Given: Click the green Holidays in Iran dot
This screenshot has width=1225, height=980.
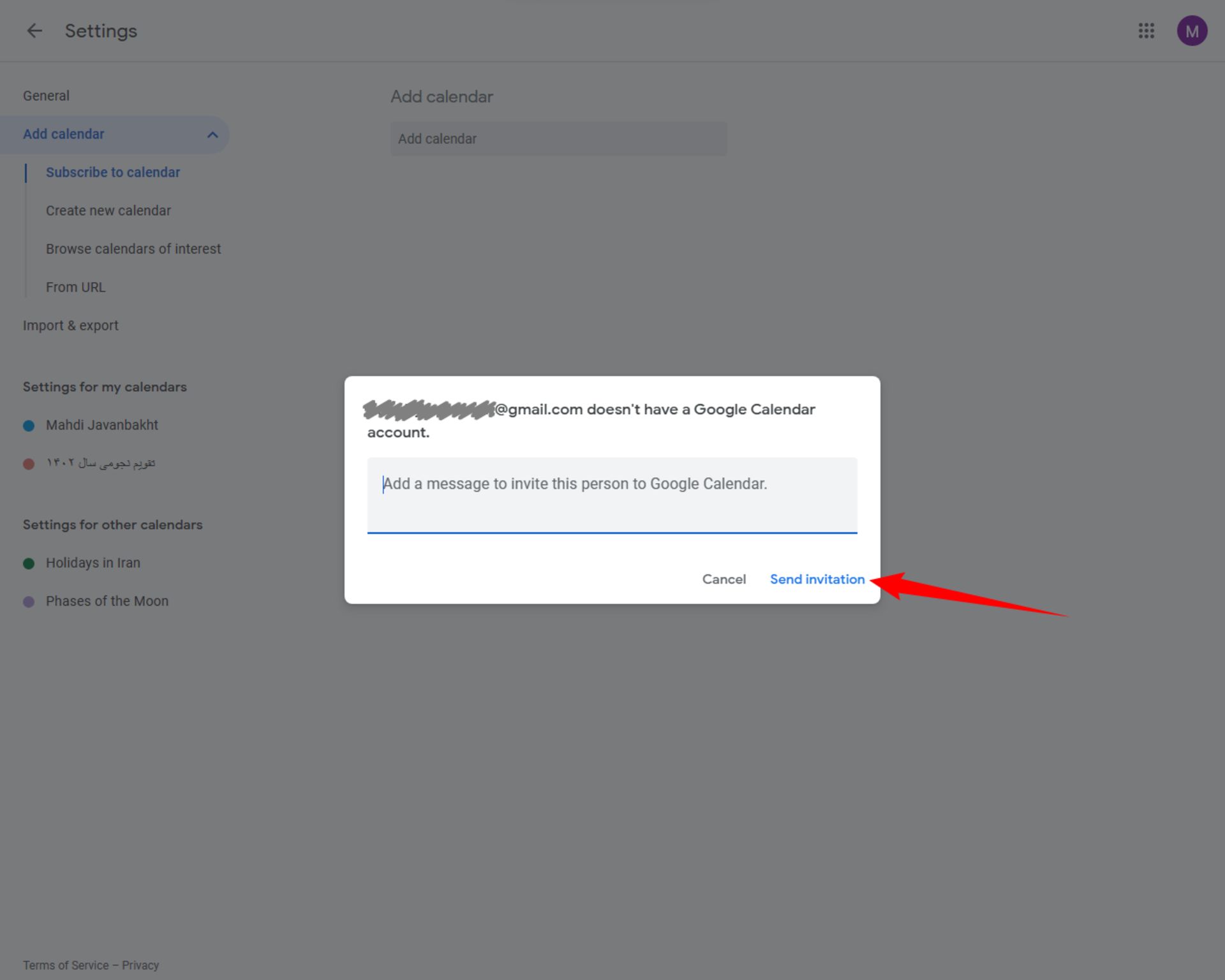Looking at the screenshot, I should (x=29, y=563).
